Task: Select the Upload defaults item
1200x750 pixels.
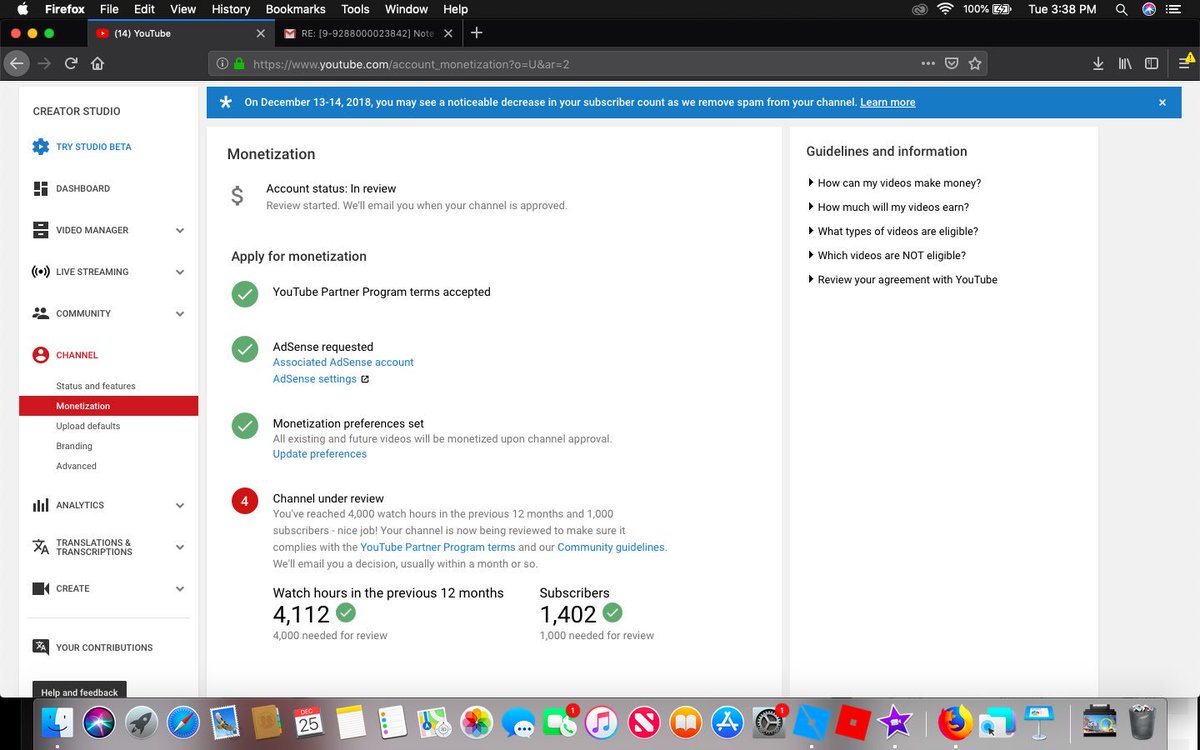Action: 88,426
